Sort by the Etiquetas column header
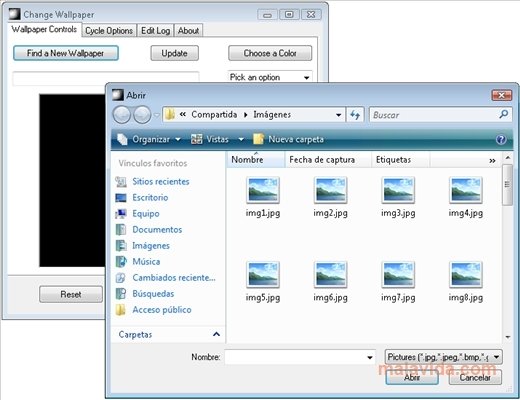 (x=400, y=160)
